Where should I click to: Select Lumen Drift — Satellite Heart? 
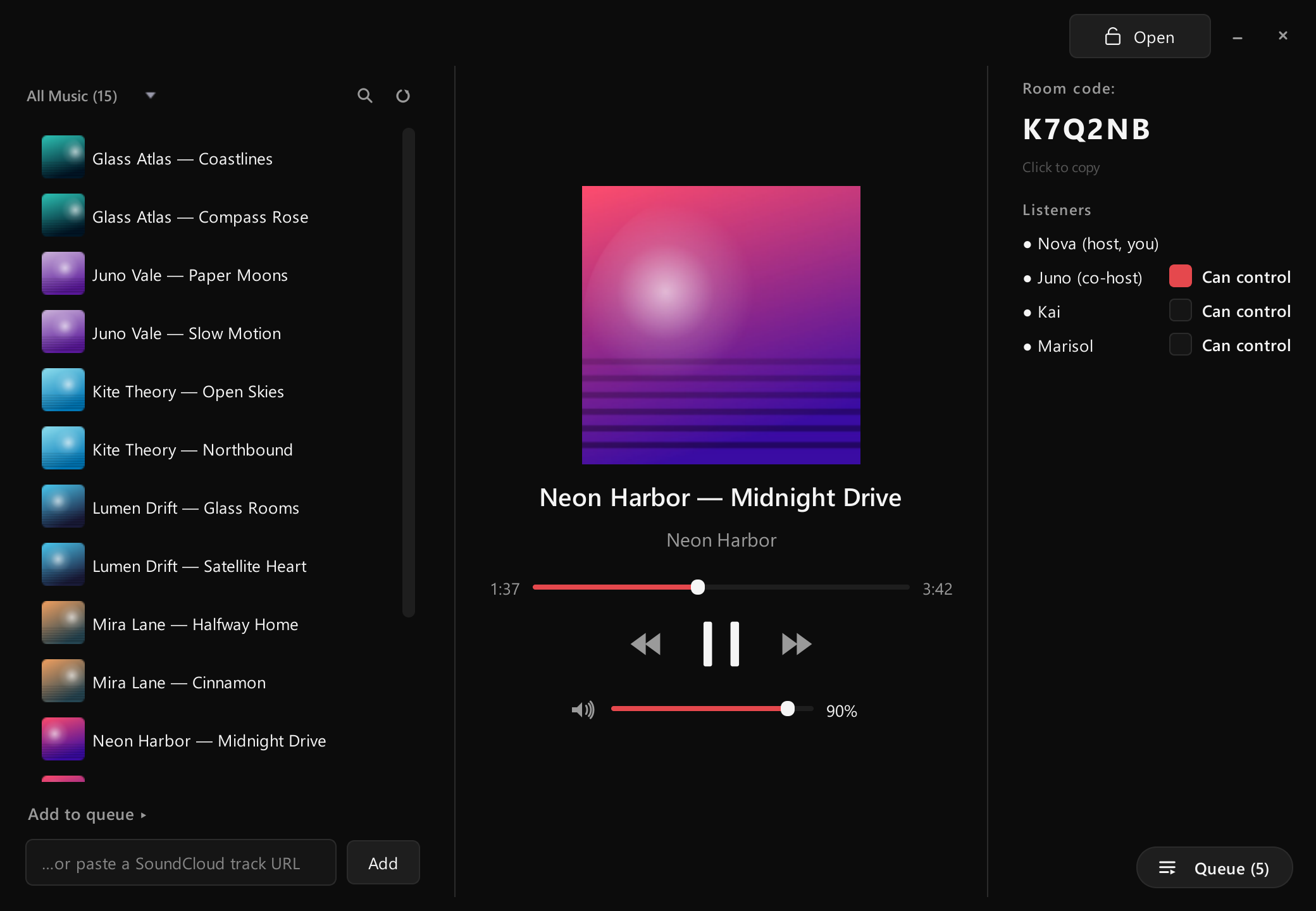199,566
